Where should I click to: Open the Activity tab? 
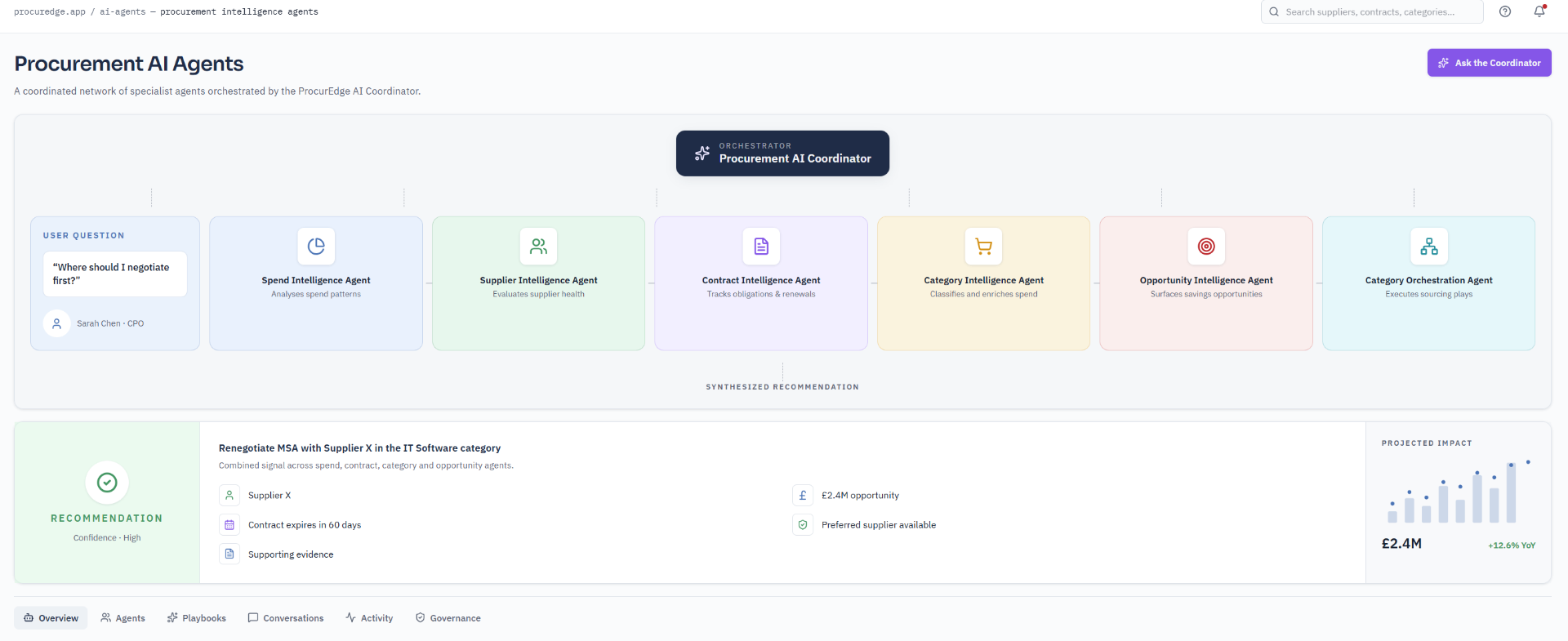[369, 617]
